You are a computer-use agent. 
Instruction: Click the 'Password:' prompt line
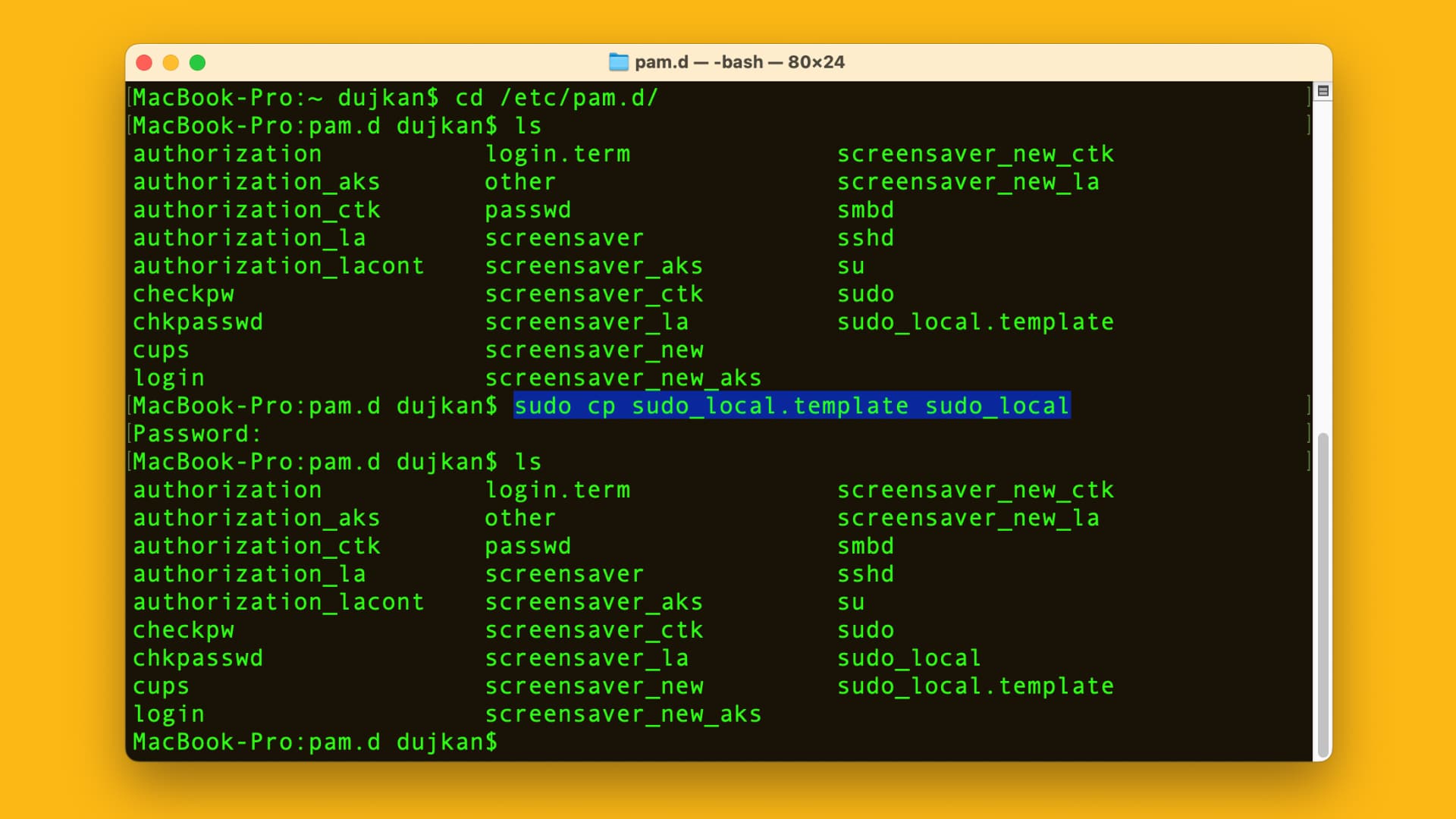(197, 434)
